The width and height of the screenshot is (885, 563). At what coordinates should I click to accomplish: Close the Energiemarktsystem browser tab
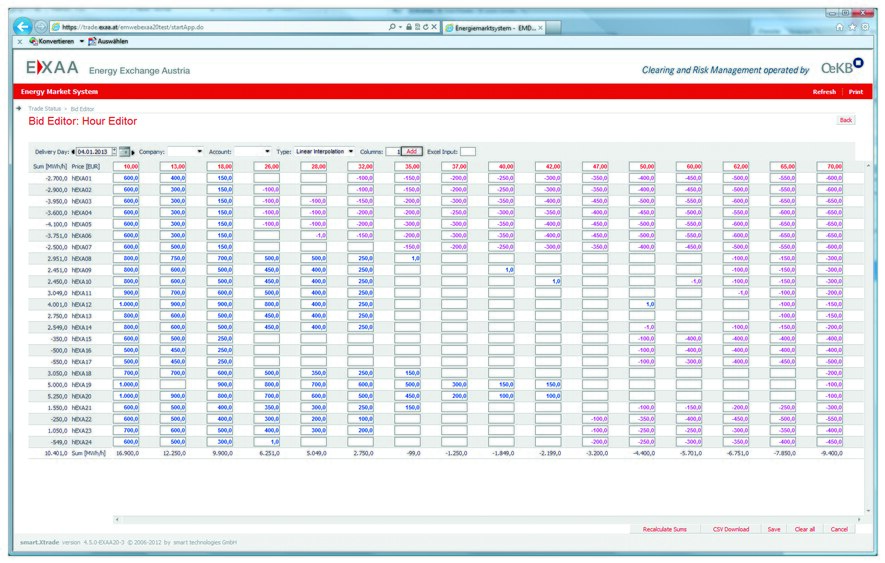coord(541,27)
